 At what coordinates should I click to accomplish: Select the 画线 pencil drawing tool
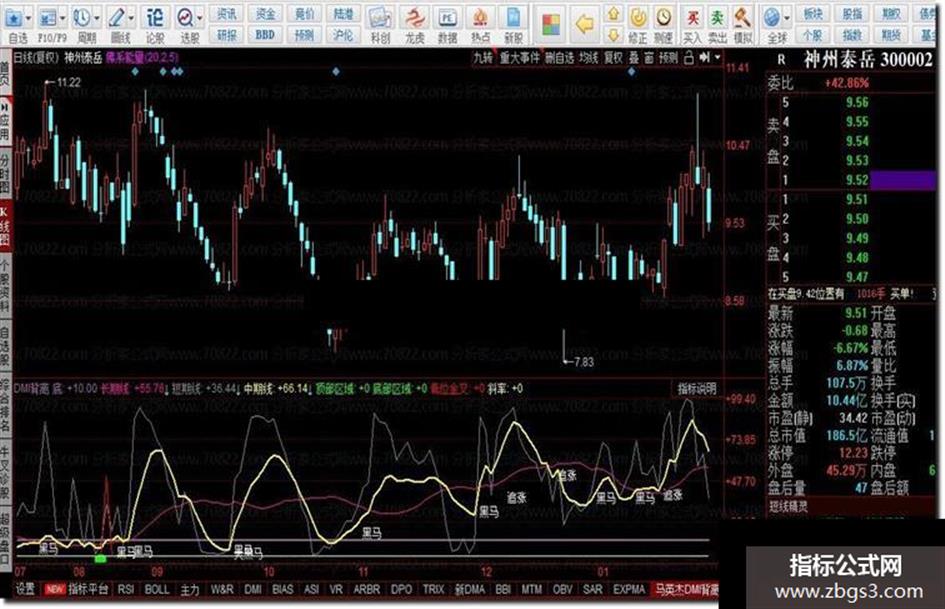pos(116,18)
